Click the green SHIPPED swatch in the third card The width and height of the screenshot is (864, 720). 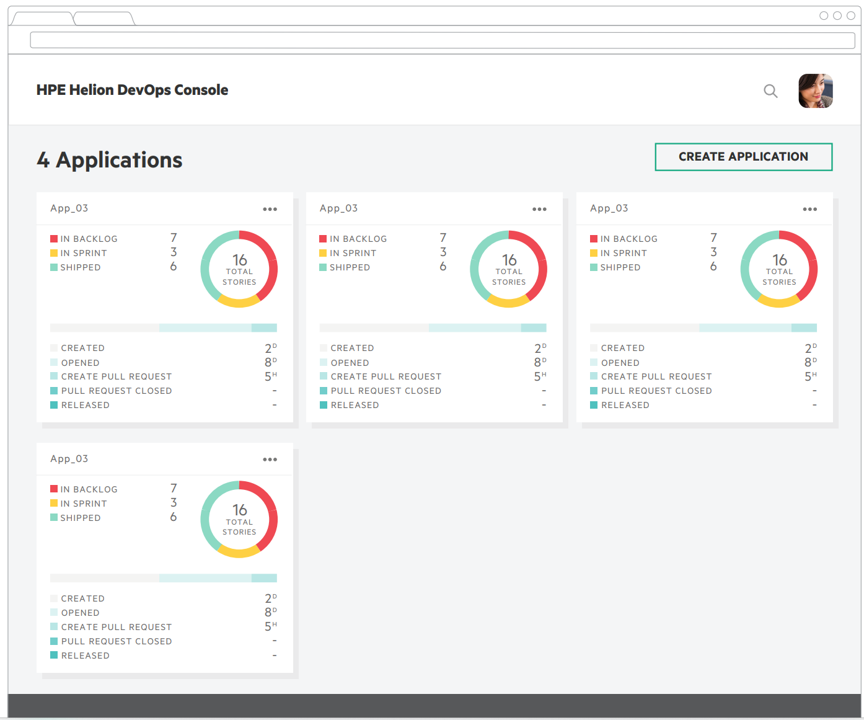click(593, 267)
